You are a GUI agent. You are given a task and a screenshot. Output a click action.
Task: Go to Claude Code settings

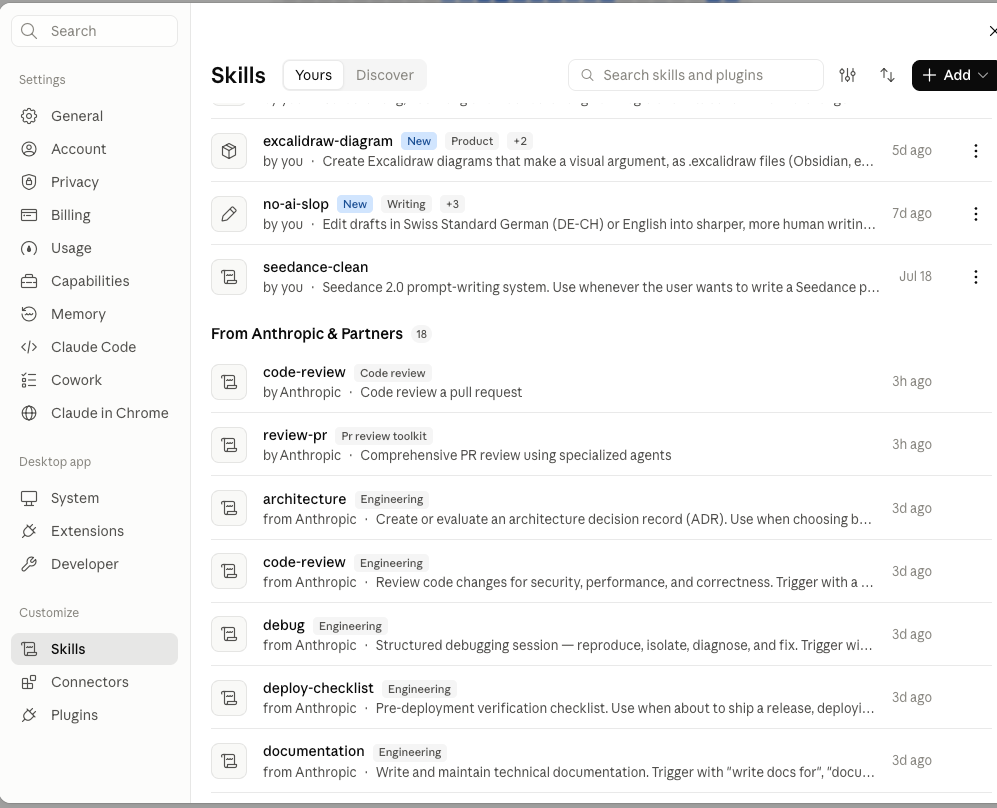(x=94, y=347)
